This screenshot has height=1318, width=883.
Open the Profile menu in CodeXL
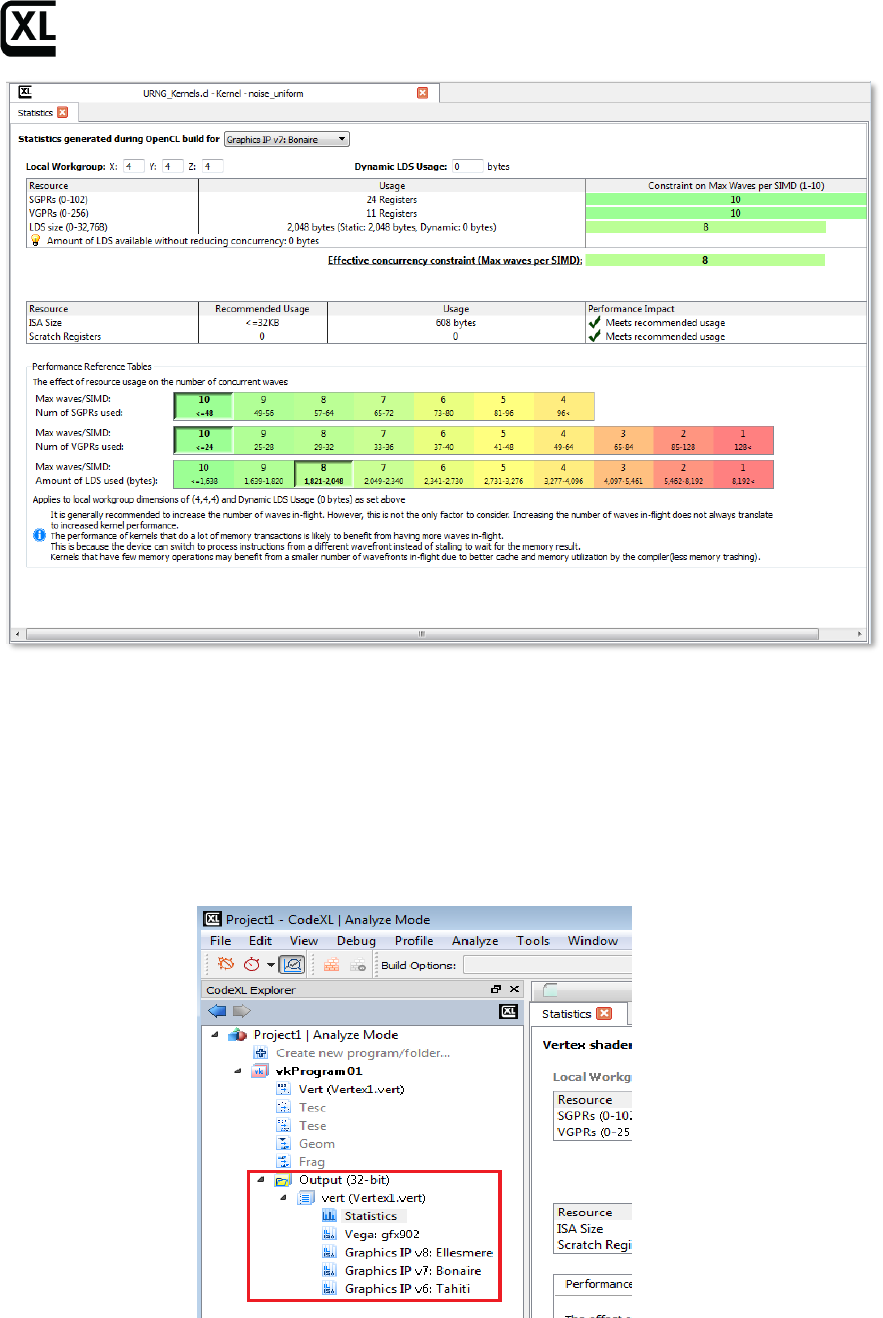point(414,941)
